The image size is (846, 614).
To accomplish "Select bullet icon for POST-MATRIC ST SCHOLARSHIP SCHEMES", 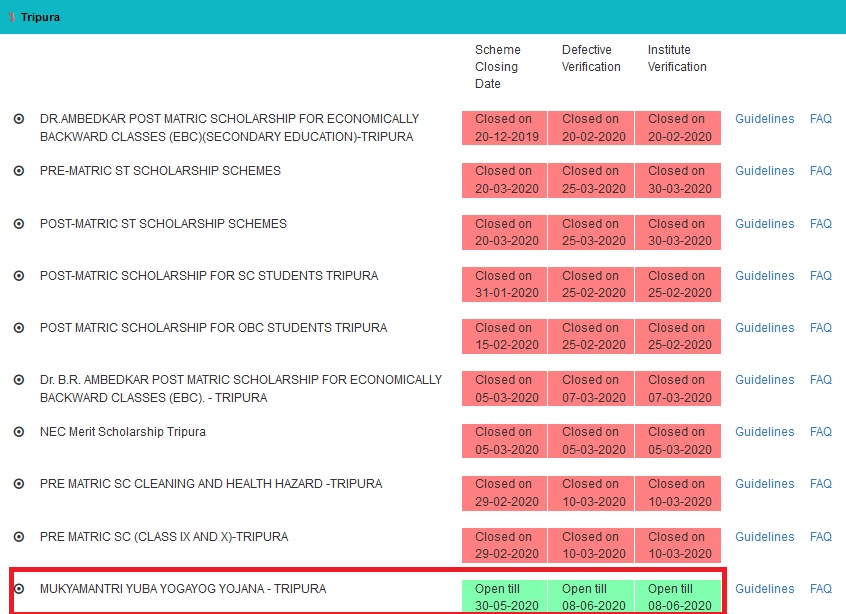I will (x=19, y=224).
